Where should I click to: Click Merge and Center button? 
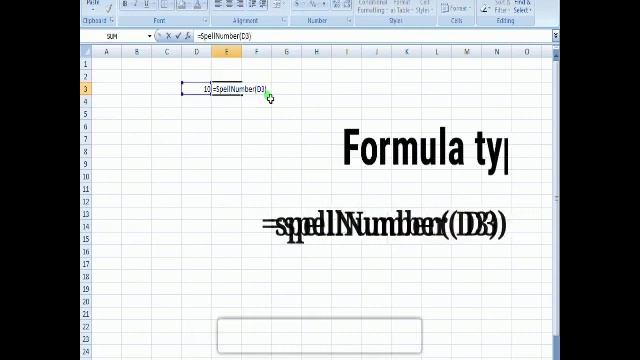(278, 4)
